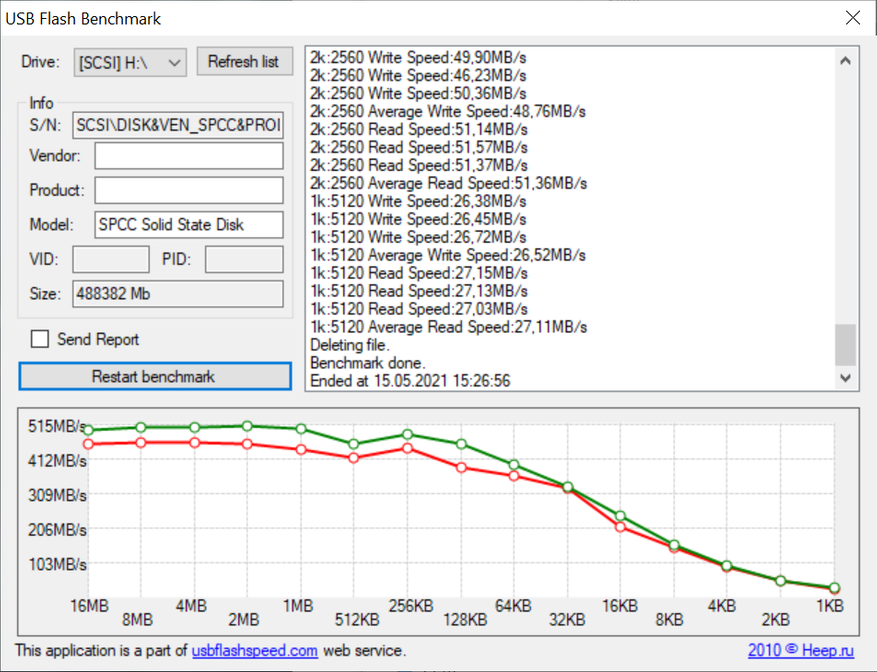Click the green data point at 16MB
The image size is (877, 672).
pyautogui.click(x=88, y=430)
